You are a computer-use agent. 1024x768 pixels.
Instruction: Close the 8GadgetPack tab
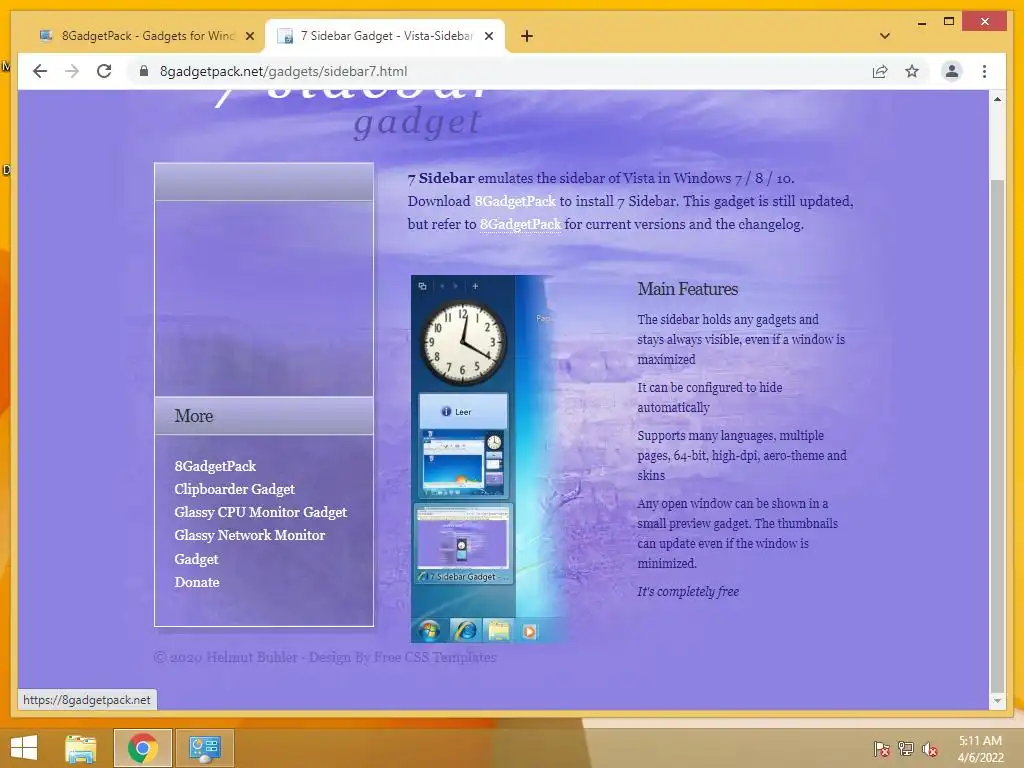click(x=249, y=36)
